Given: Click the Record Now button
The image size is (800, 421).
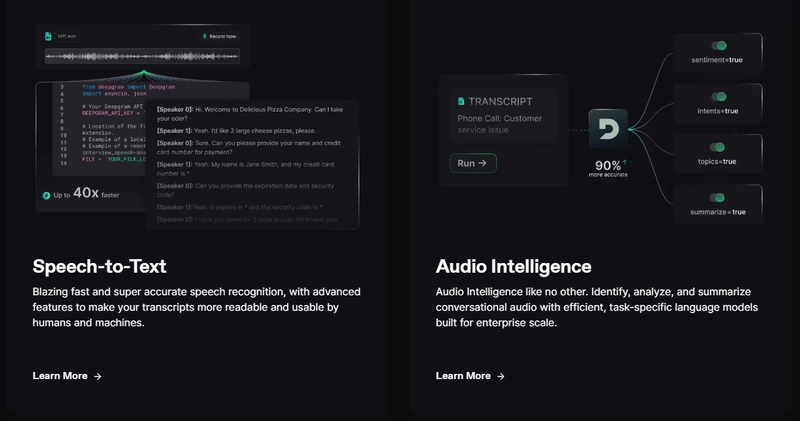Looking at the screenshot, I should [219, 36].
